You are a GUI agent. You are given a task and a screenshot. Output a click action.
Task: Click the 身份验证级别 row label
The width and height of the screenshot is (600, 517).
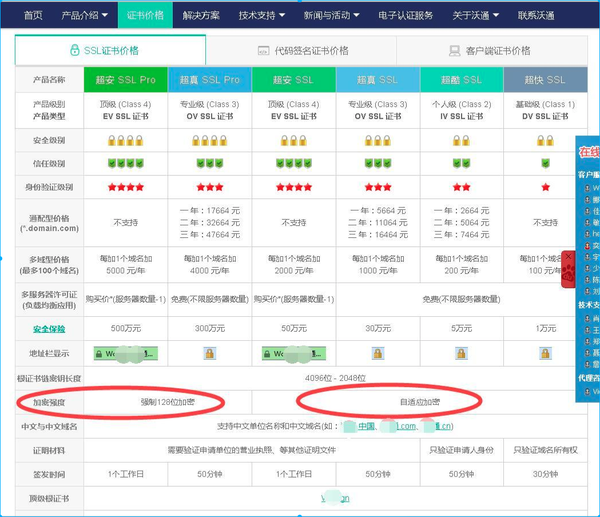pos(49,187)
